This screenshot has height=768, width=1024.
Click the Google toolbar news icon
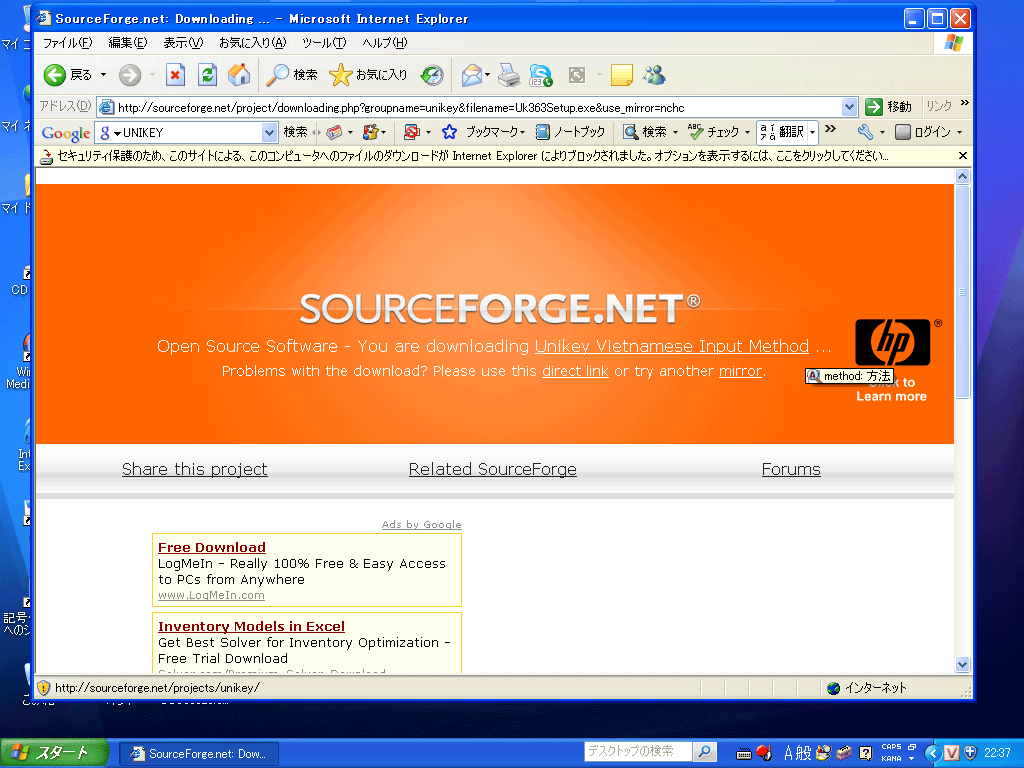pyautogui.click(x=334, y=132)
